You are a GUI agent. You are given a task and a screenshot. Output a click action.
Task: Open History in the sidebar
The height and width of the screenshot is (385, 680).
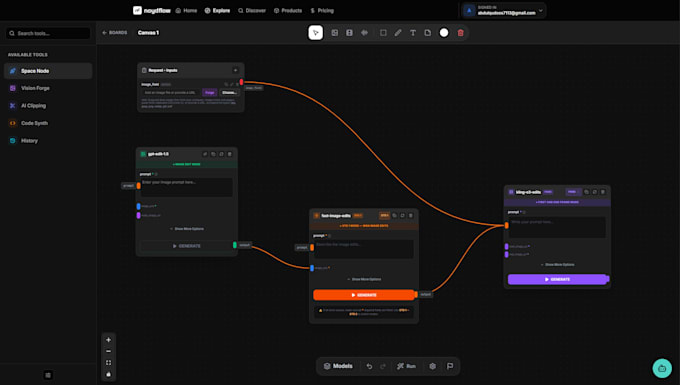[48, 140]
